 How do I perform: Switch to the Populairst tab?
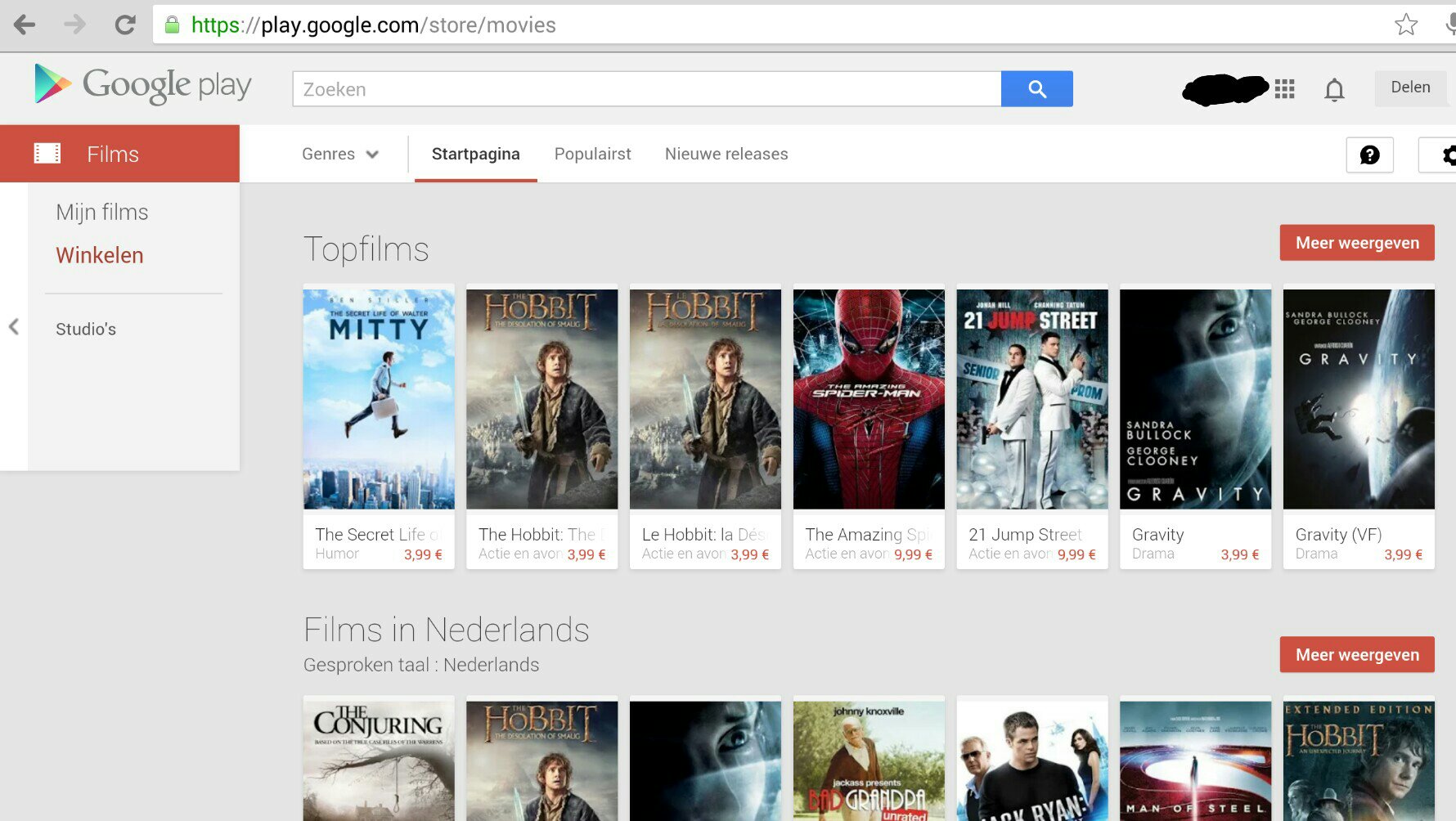click(x=592, y=155)
